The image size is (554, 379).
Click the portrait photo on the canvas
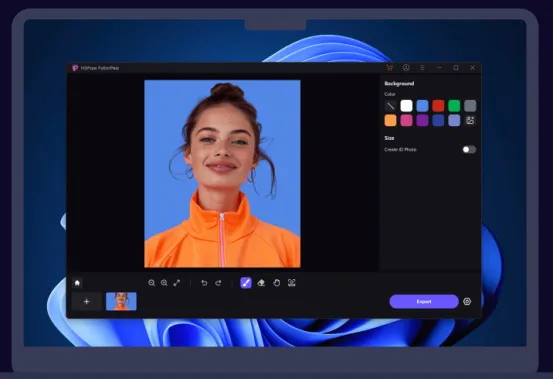222,173
